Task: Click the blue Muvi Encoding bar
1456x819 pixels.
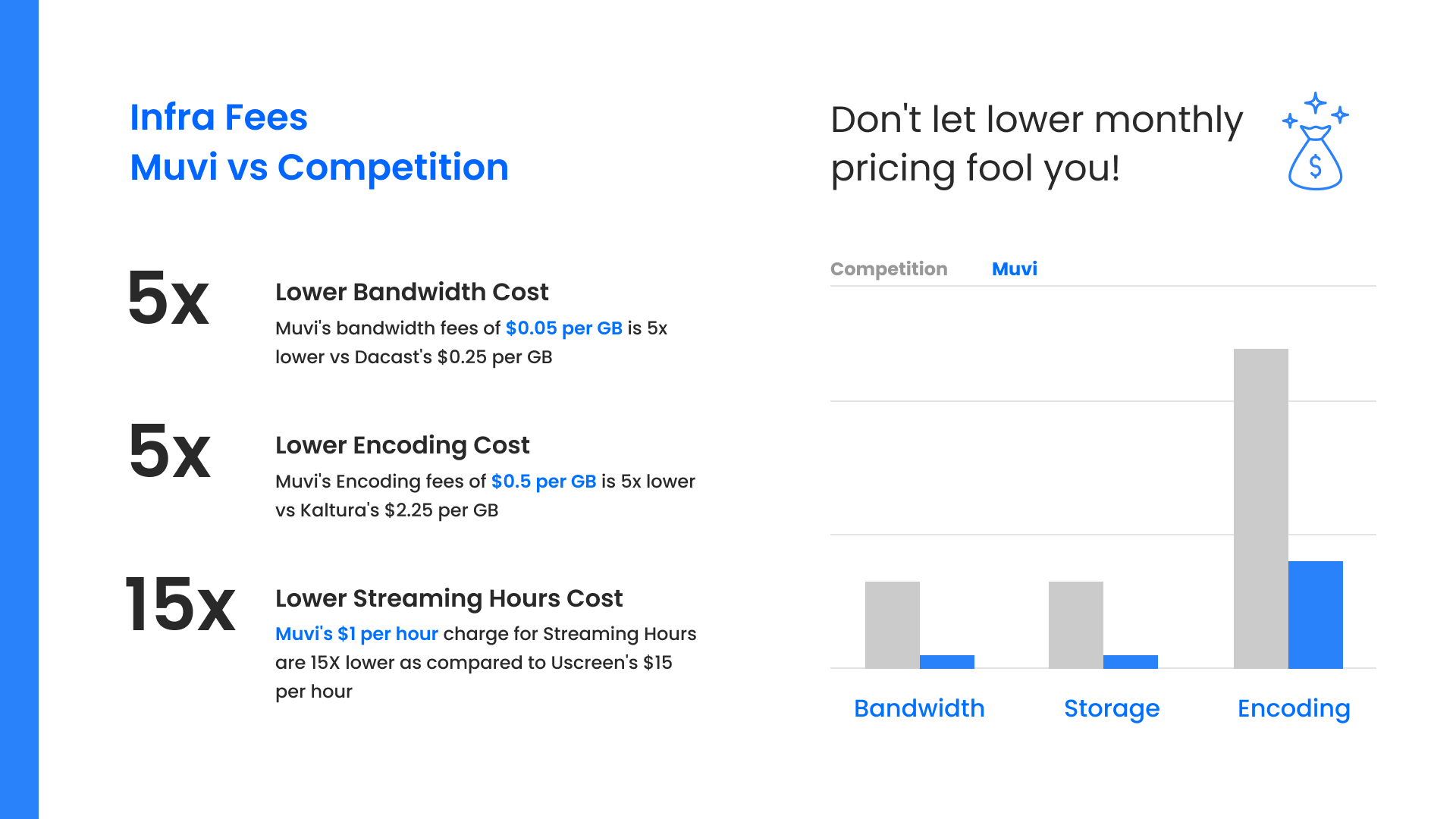Action: click(1315, 614)
